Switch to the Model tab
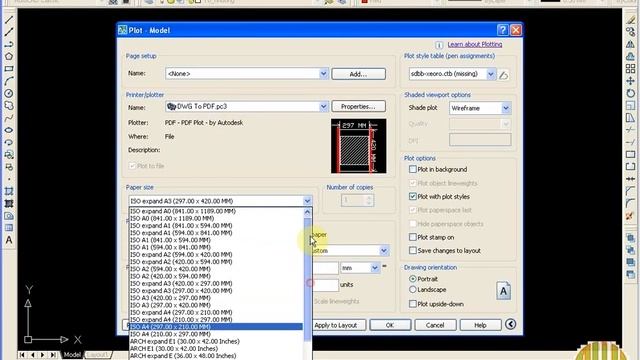This screenshot has height=360, width=640. 72,355
